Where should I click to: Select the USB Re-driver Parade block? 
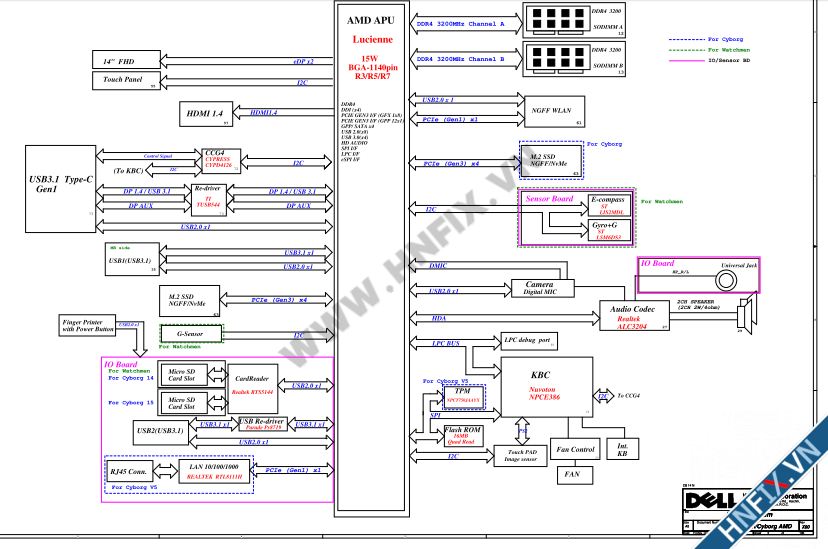click(262, 424)
